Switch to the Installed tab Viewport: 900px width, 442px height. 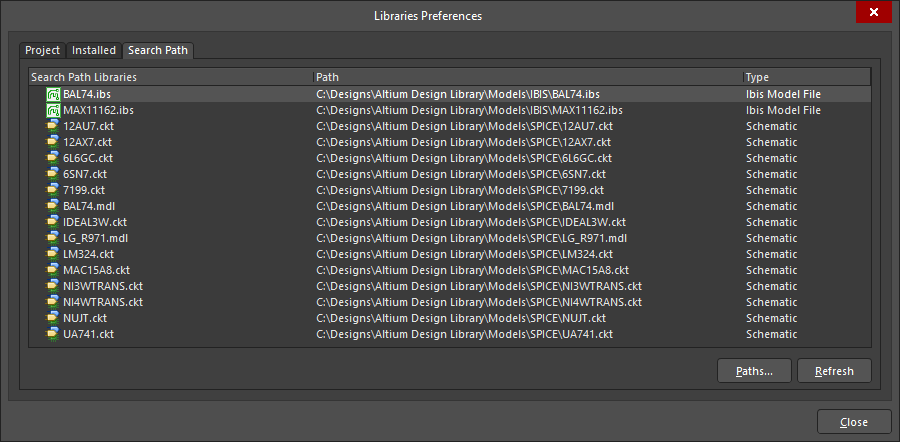(x=94, y=51)
